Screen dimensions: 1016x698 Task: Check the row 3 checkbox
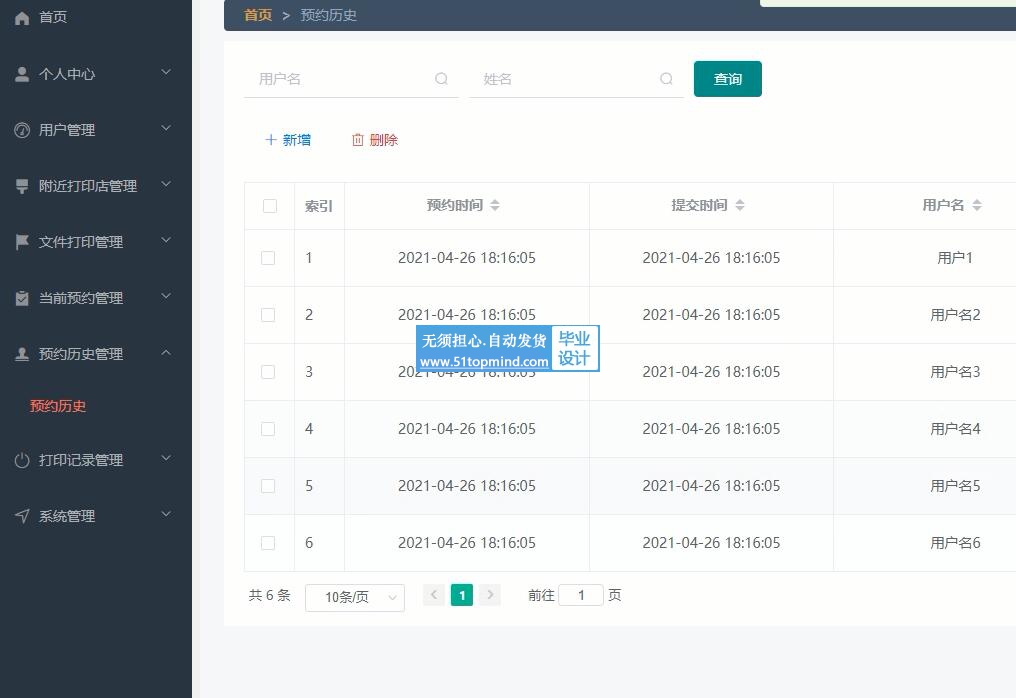[268, 372]
